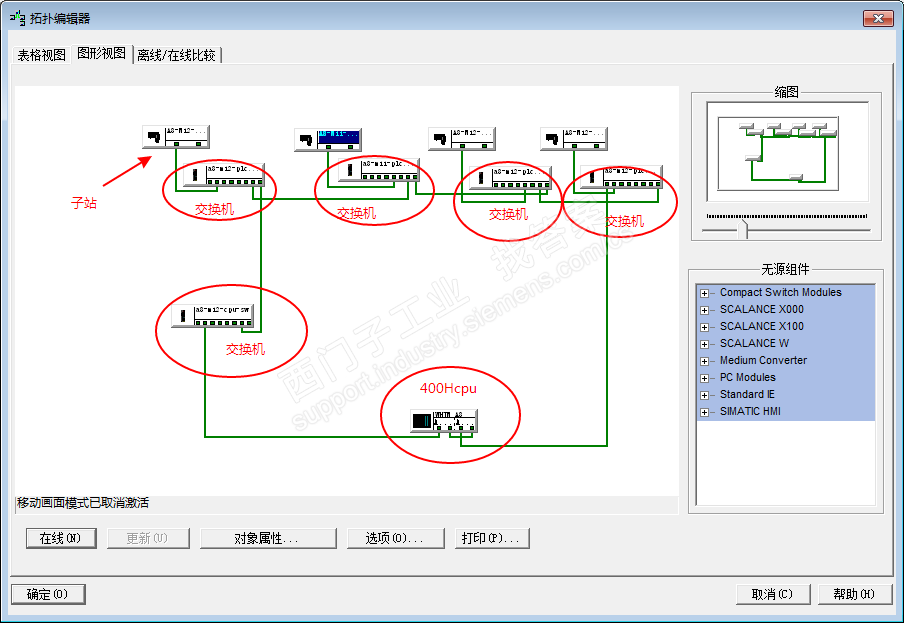Viewport: 904px width, 623px height.
Task: Expand the SIMATIC HMI node
Action: pos(704,412)
